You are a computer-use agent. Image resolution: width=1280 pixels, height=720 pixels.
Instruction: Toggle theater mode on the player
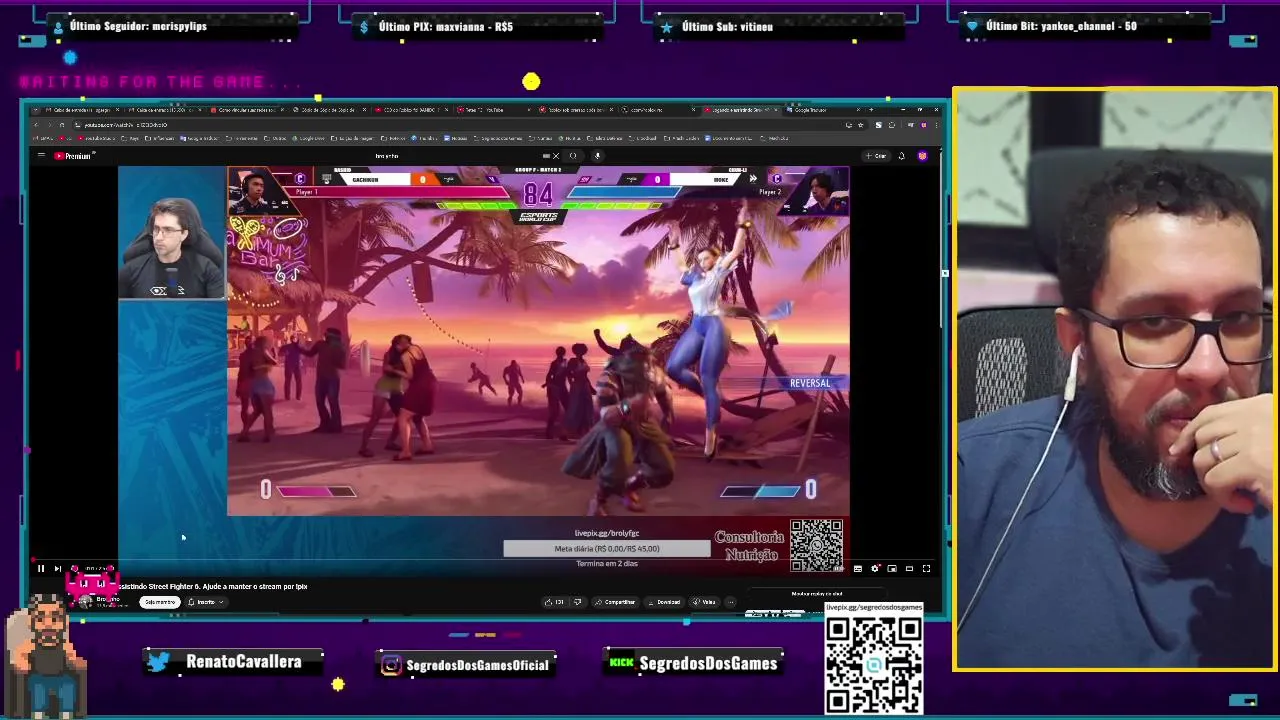coord(909,569)
